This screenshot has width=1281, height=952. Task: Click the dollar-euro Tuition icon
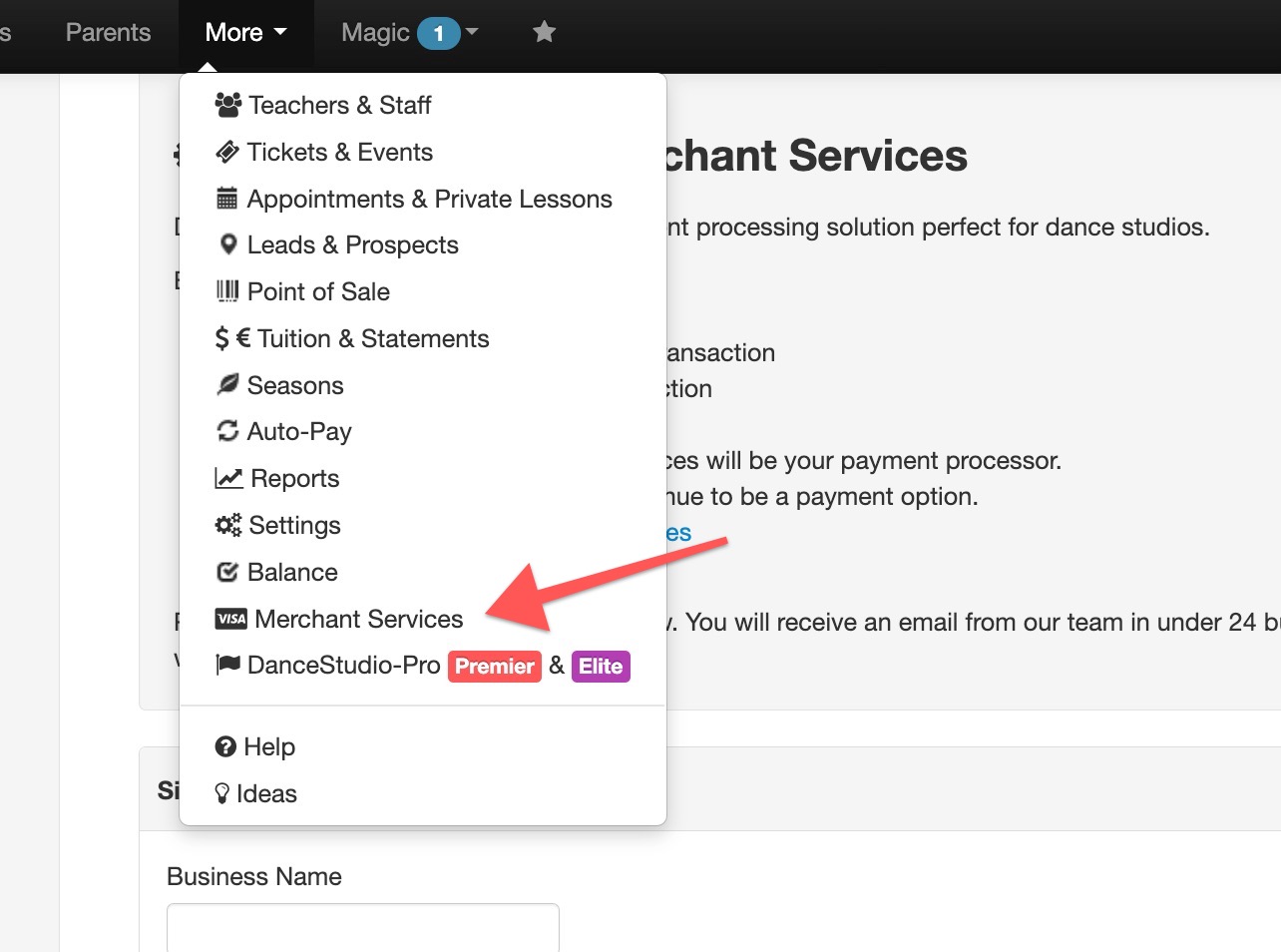coord(233,338)
